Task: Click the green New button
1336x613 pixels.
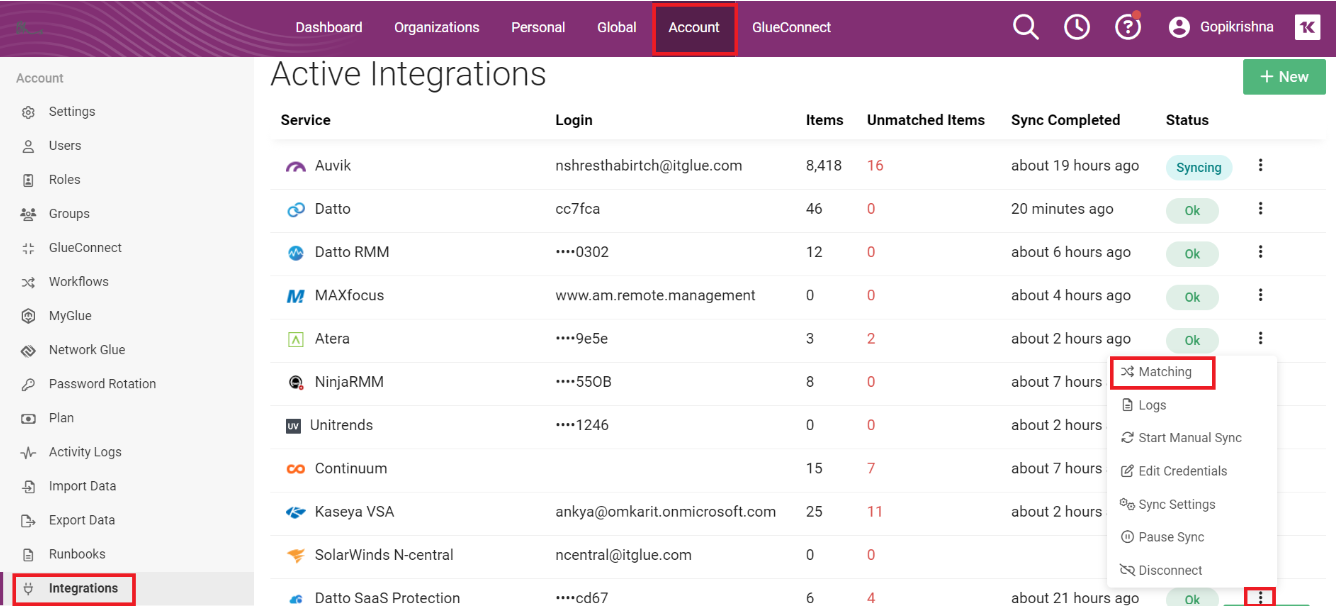Action: point(1283,77)
